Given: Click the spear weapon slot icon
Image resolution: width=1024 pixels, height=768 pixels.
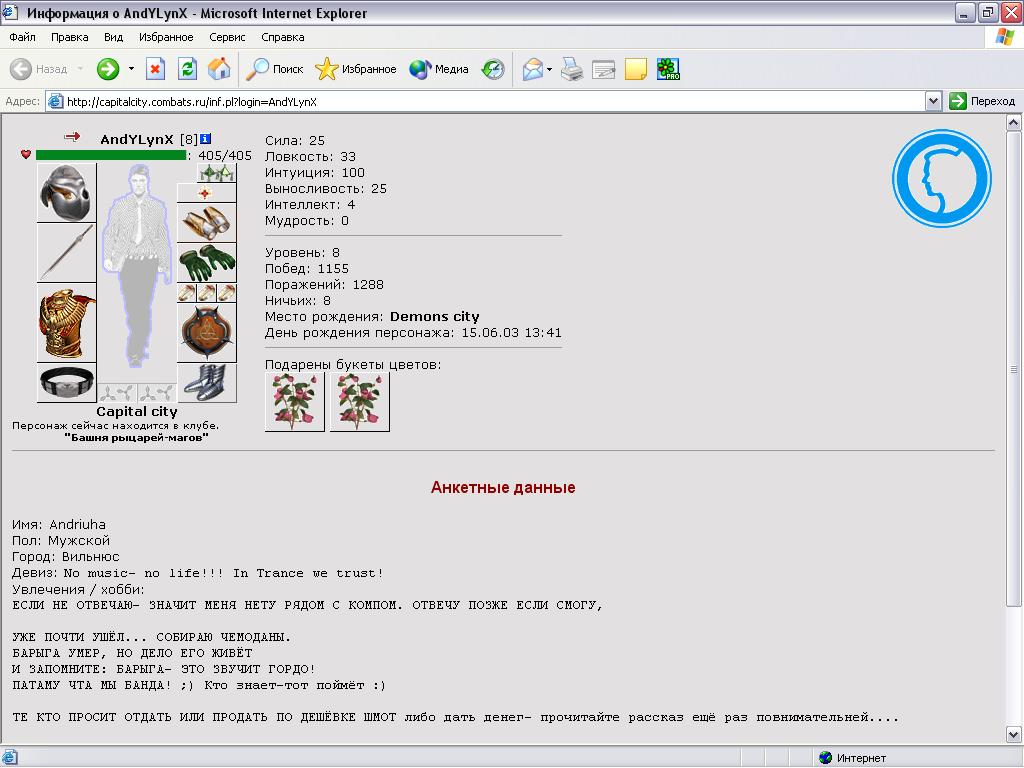Looking at the screenshot, I should point(67,253).
